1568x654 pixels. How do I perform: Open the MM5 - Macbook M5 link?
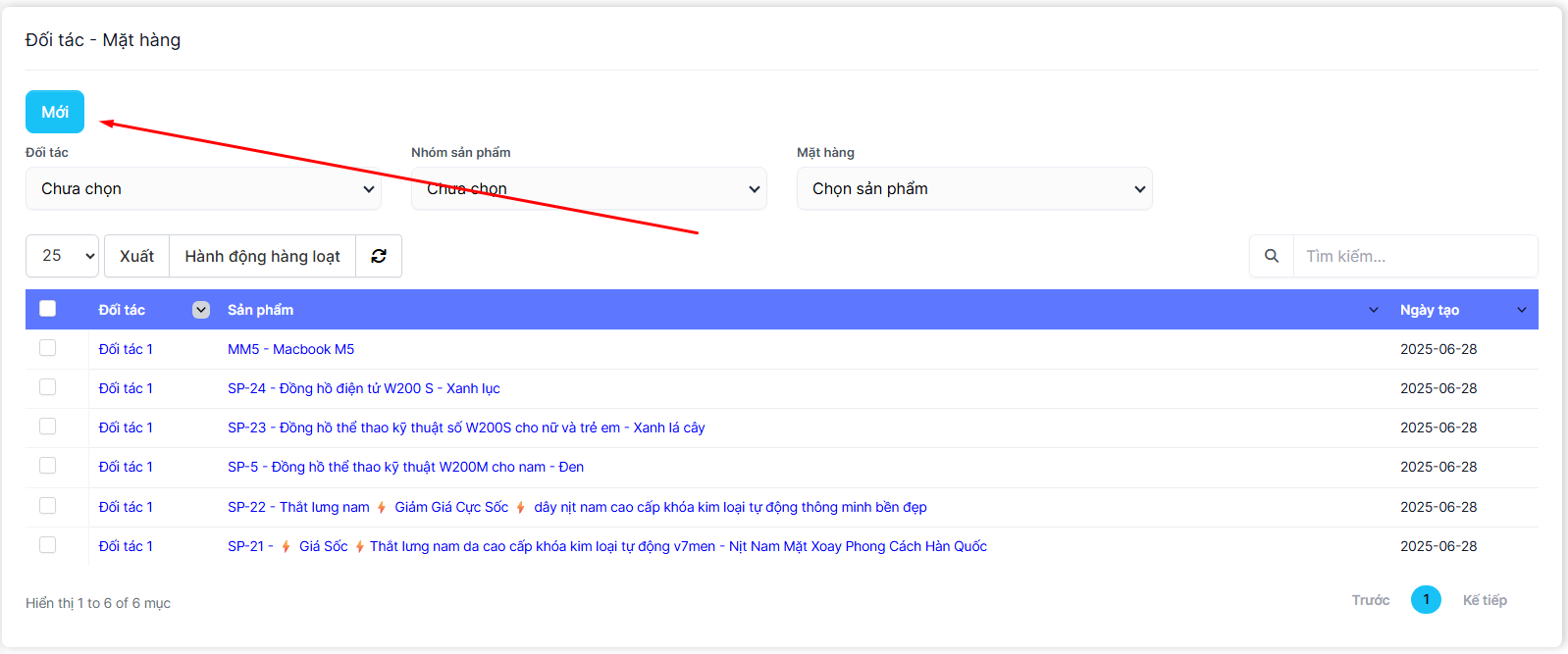[x=290, y=349]
